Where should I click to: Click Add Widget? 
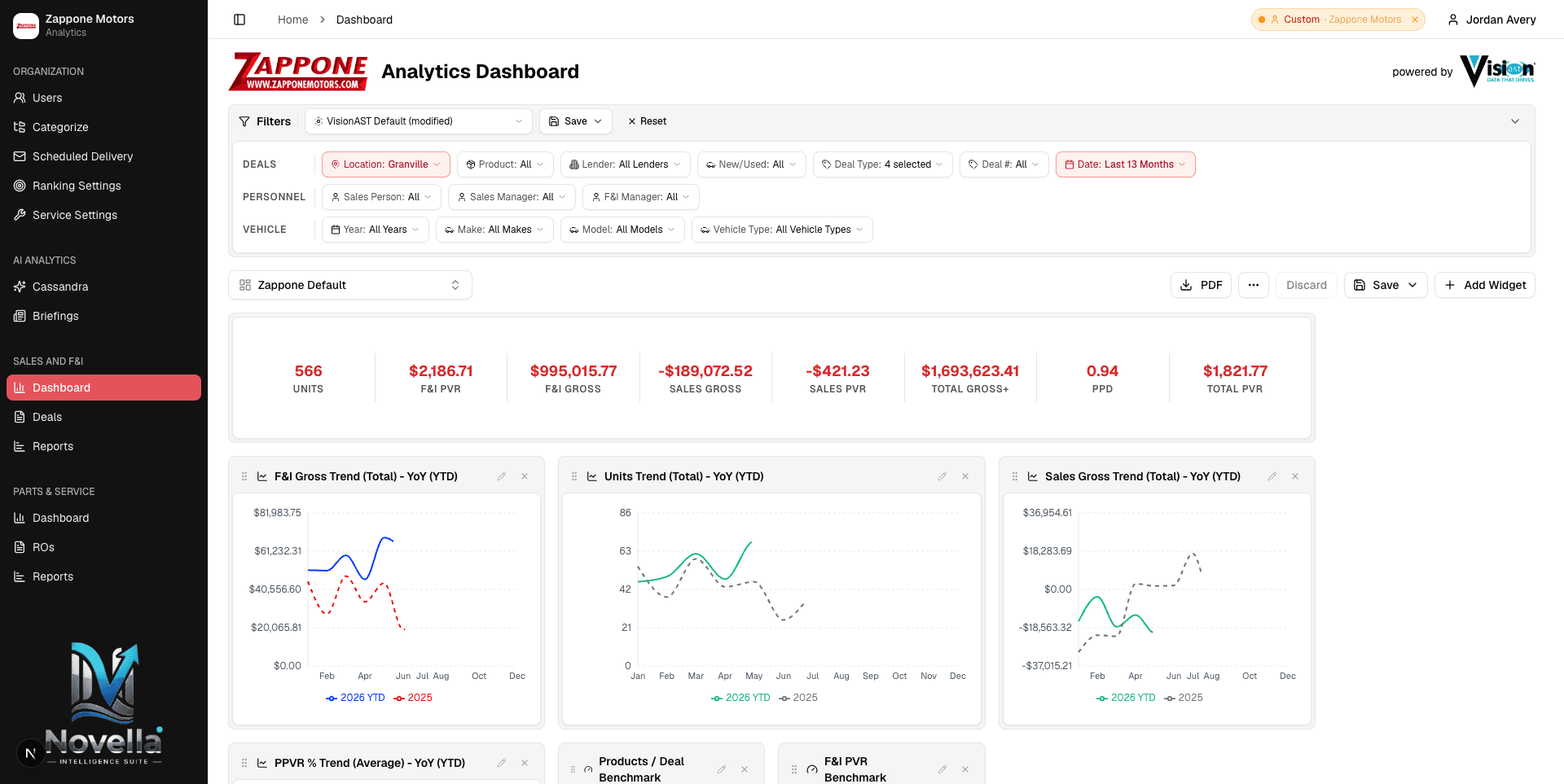[1485, 285]
